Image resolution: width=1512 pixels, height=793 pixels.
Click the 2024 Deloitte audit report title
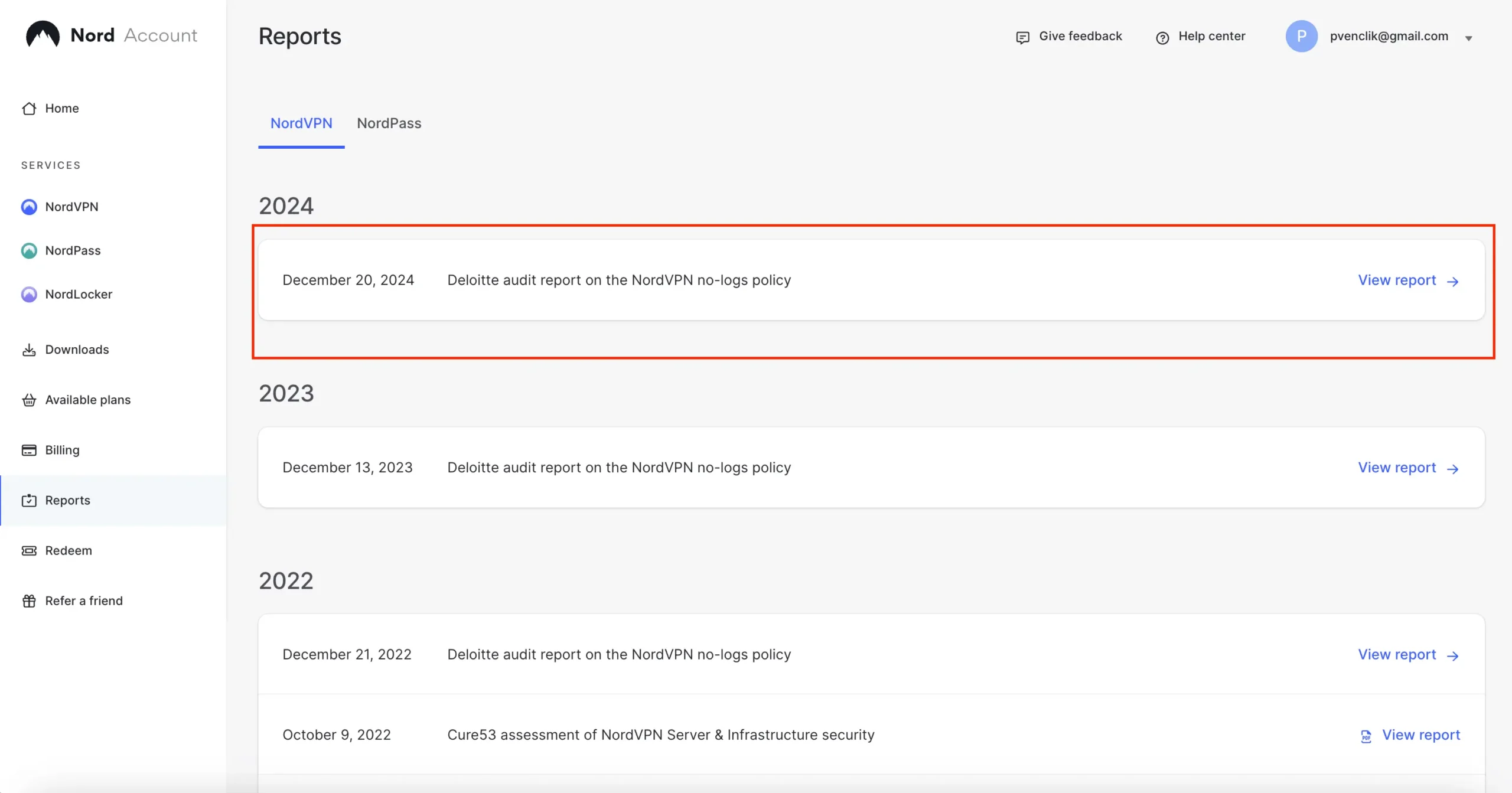(619, 280)
